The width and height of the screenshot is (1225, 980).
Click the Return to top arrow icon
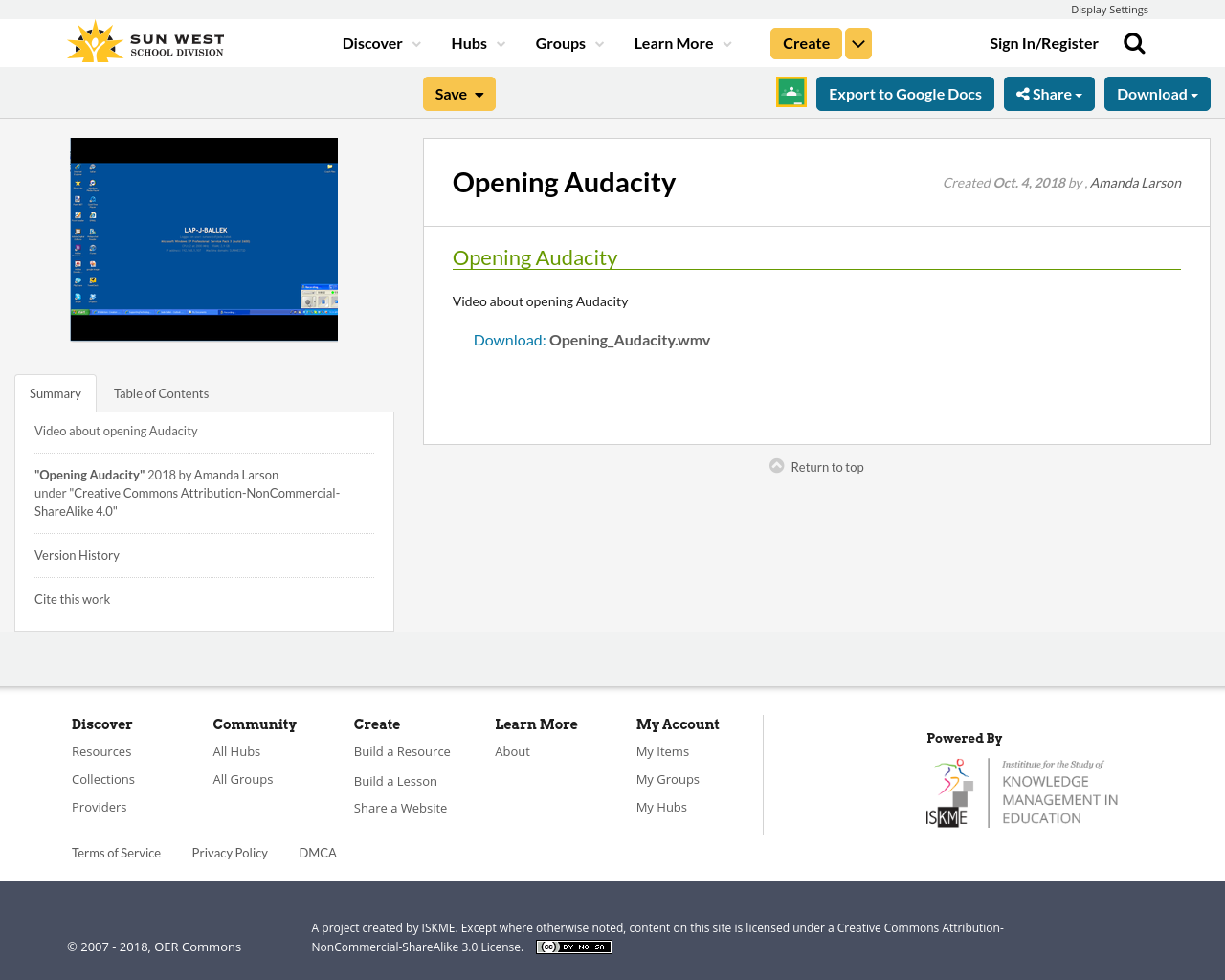[777, 466]
